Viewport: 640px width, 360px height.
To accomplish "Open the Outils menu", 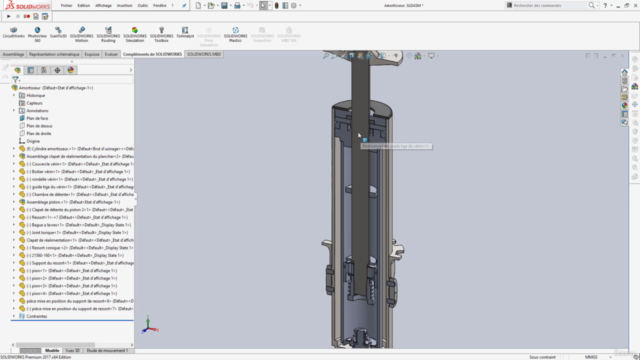I will coord(143,5).
